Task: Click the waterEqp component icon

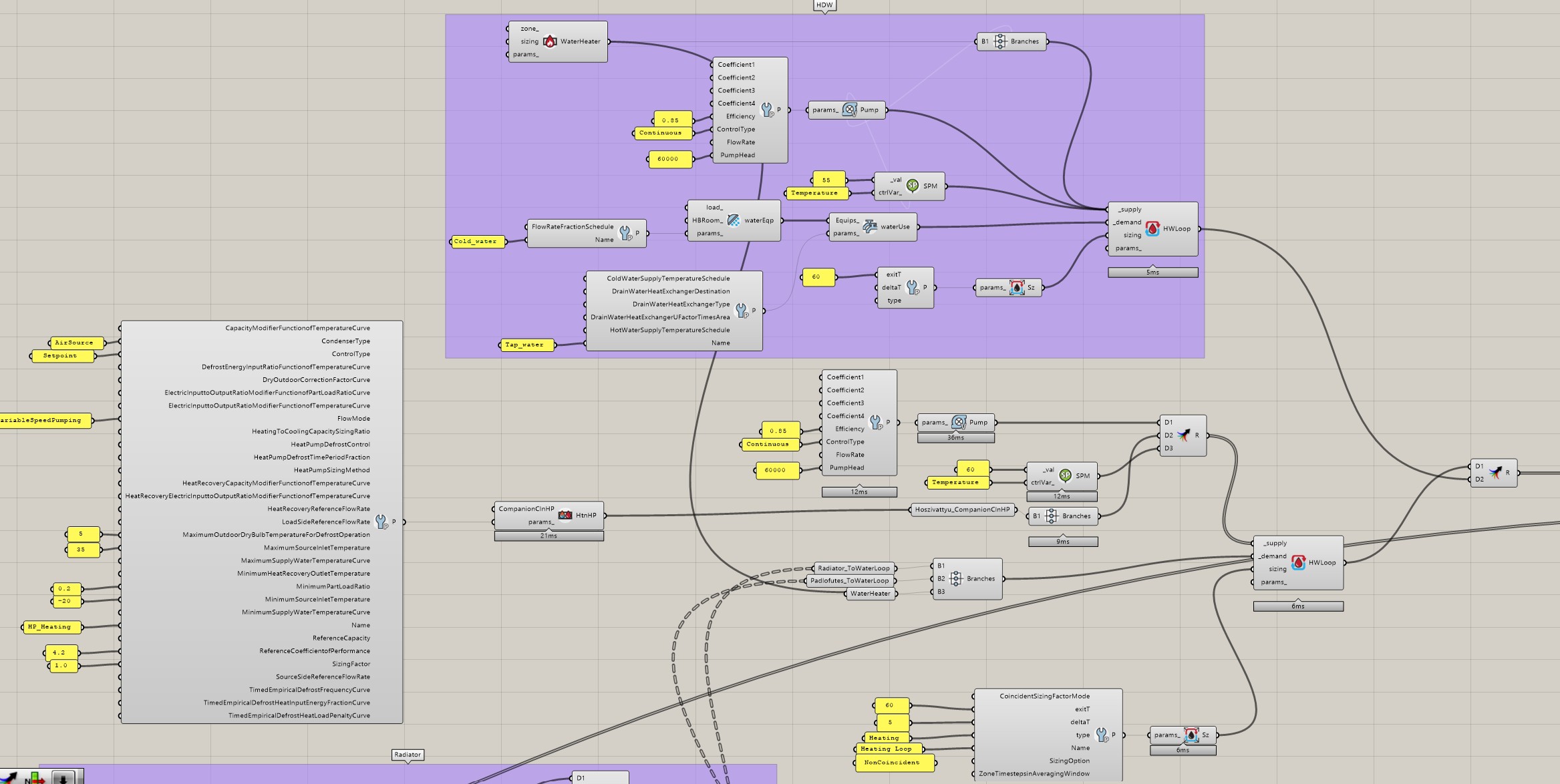Action: [x=734, y=220]
